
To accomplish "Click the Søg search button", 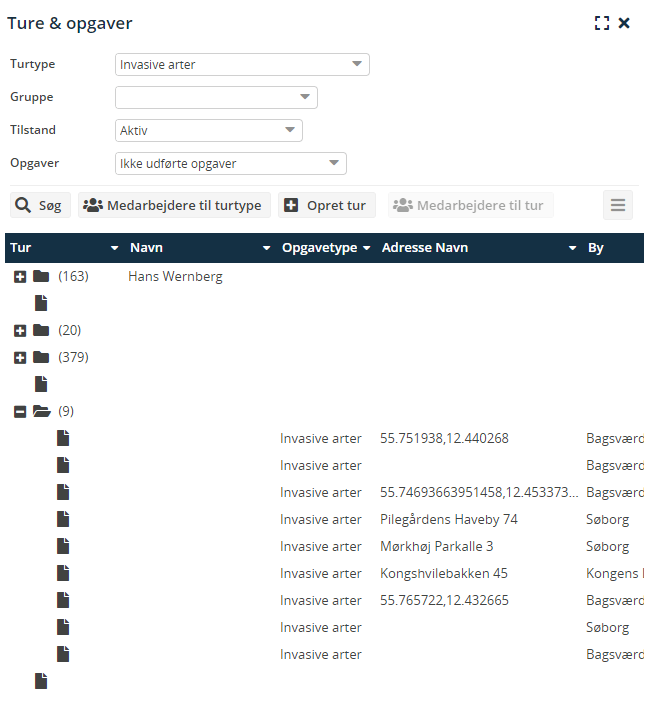I will pos(39,205).
